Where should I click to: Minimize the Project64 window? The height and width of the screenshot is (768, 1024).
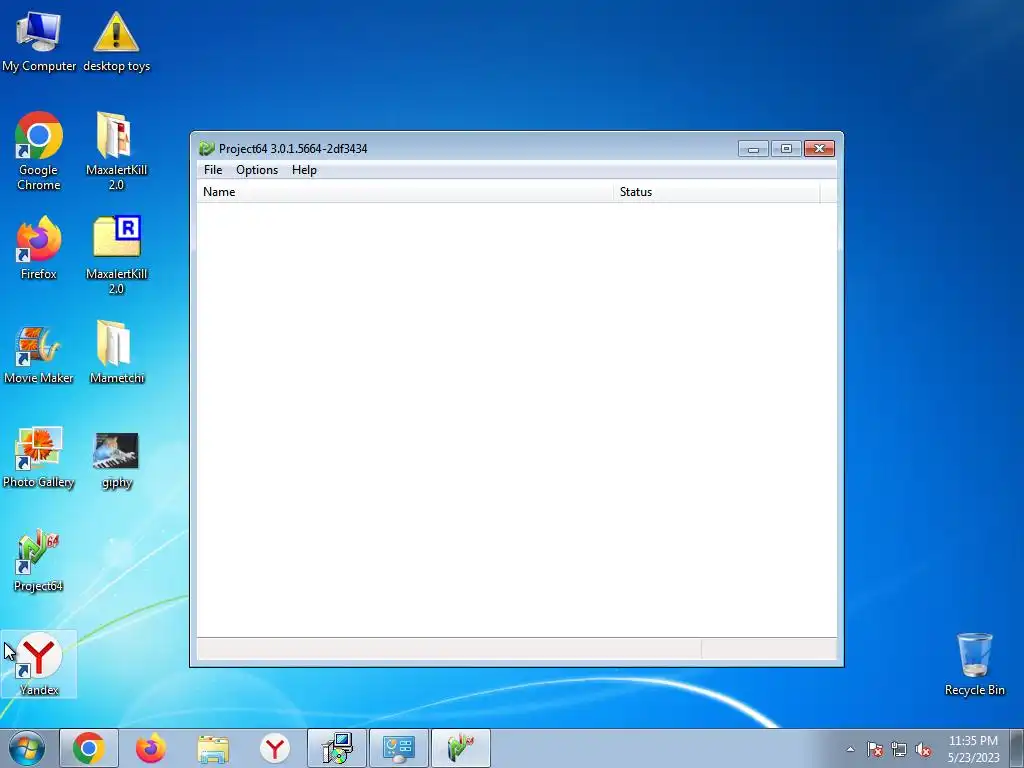753,149
